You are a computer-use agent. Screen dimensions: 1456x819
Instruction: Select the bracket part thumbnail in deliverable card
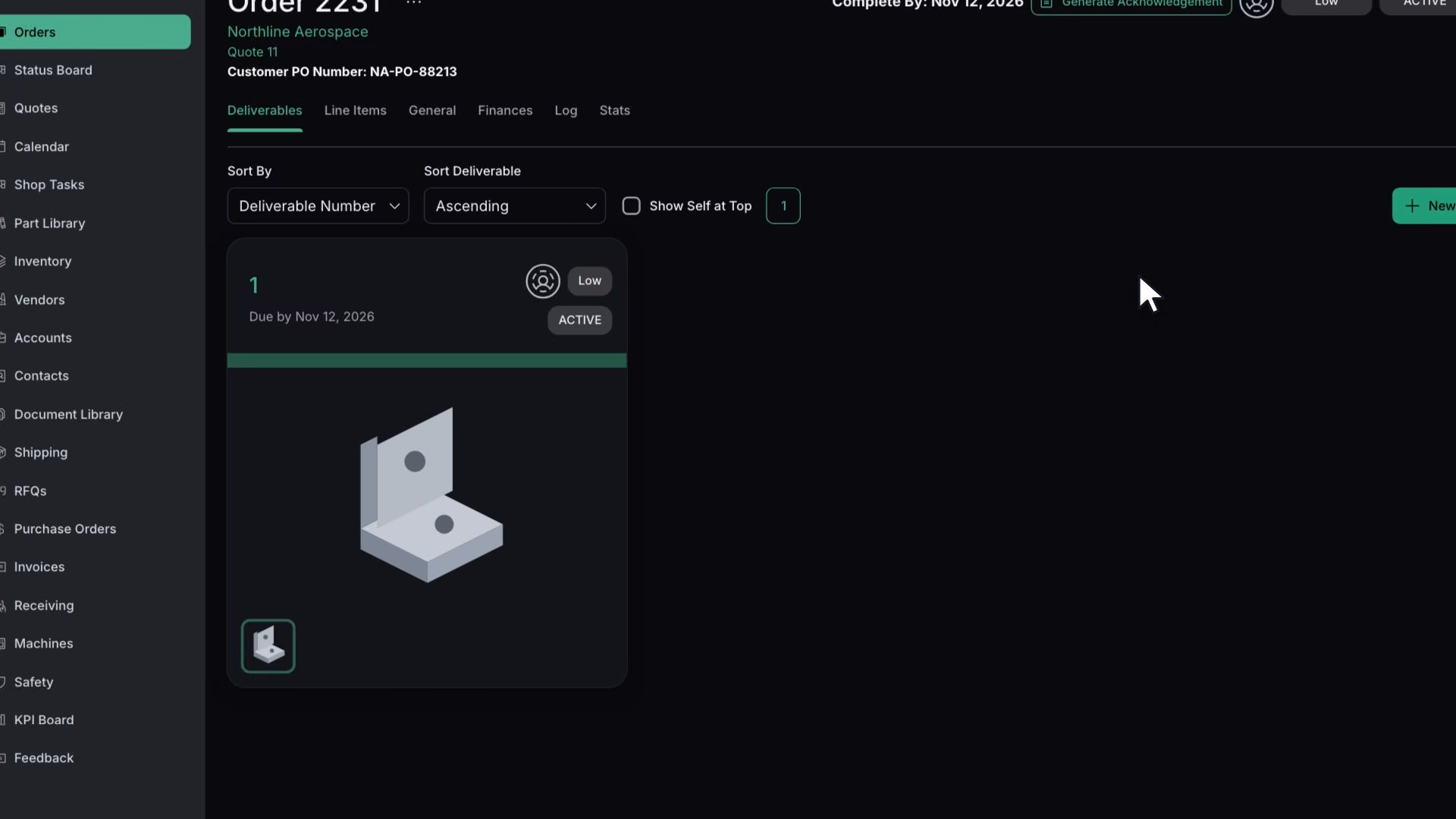click(268, 646)
